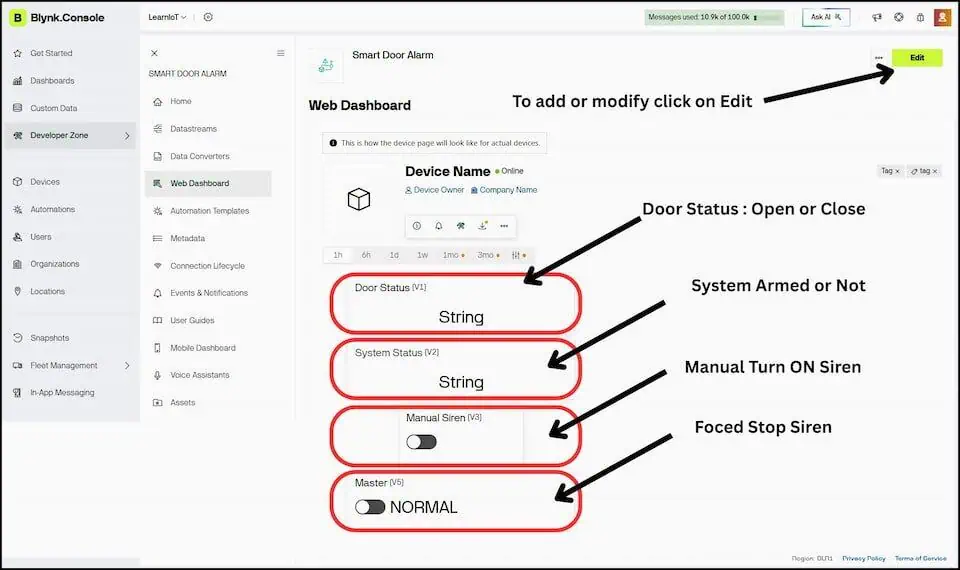Click the Edit button
The image size is (960, 570).
(x=916, y=58)
